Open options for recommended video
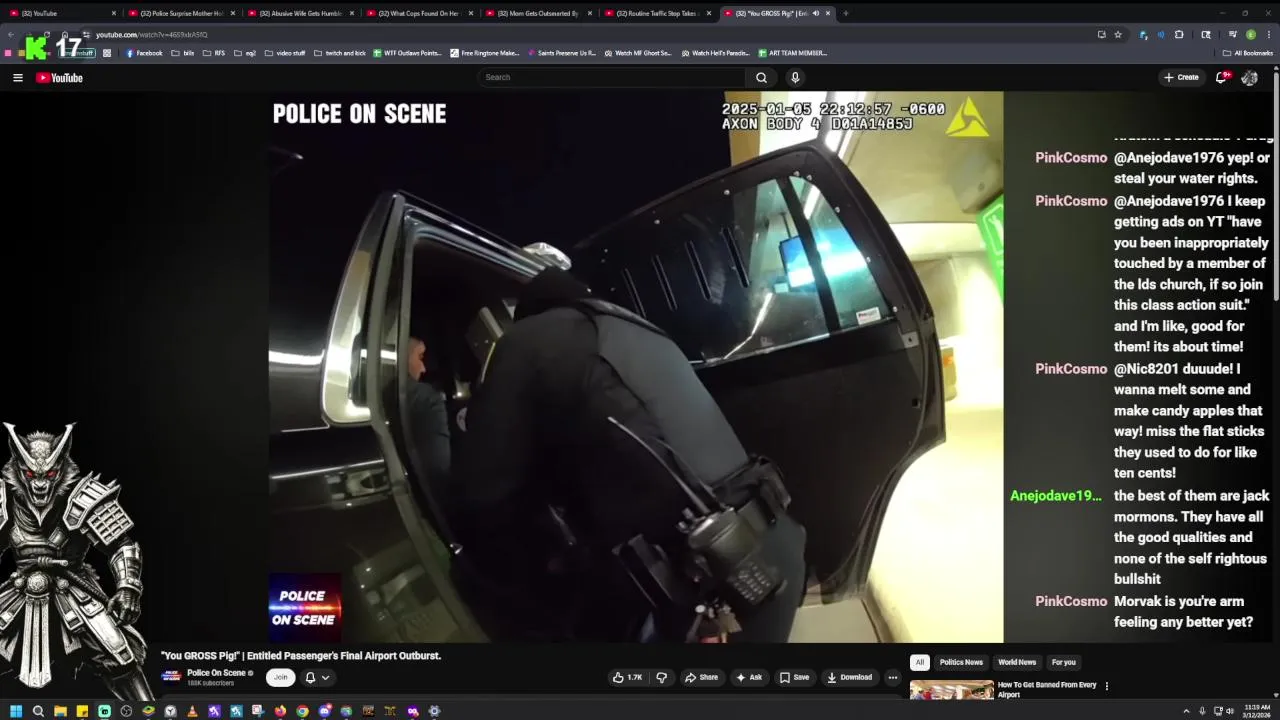Screen dimensions: 1280x720 (x=1107, y=686)
